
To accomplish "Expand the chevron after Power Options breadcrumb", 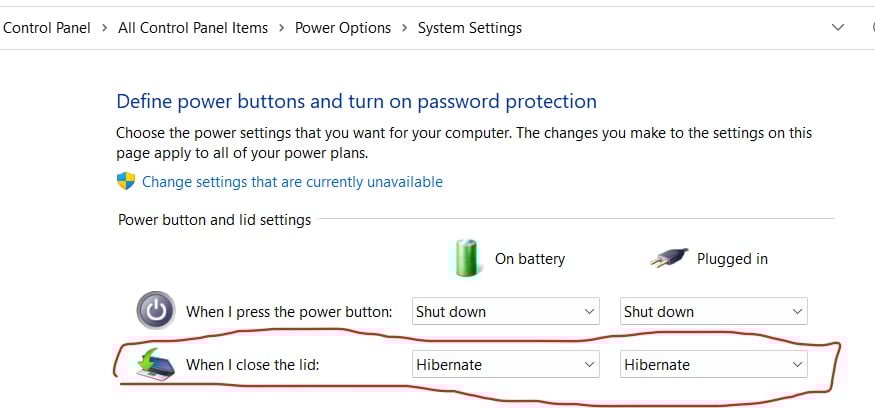I will coord(404,28).
